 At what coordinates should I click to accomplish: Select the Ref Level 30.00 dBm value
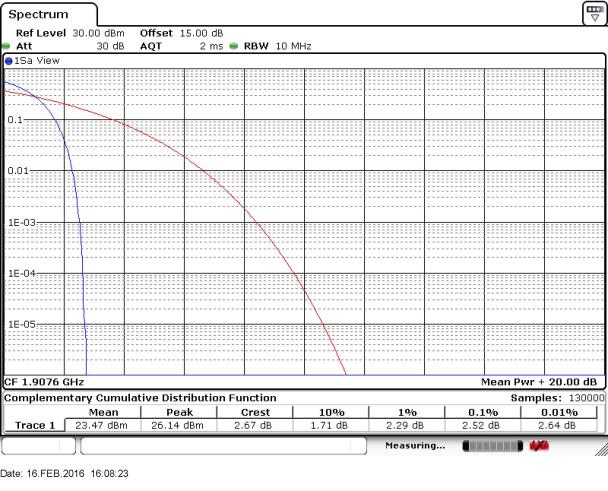pyautogui.click(x=98, y=33)
